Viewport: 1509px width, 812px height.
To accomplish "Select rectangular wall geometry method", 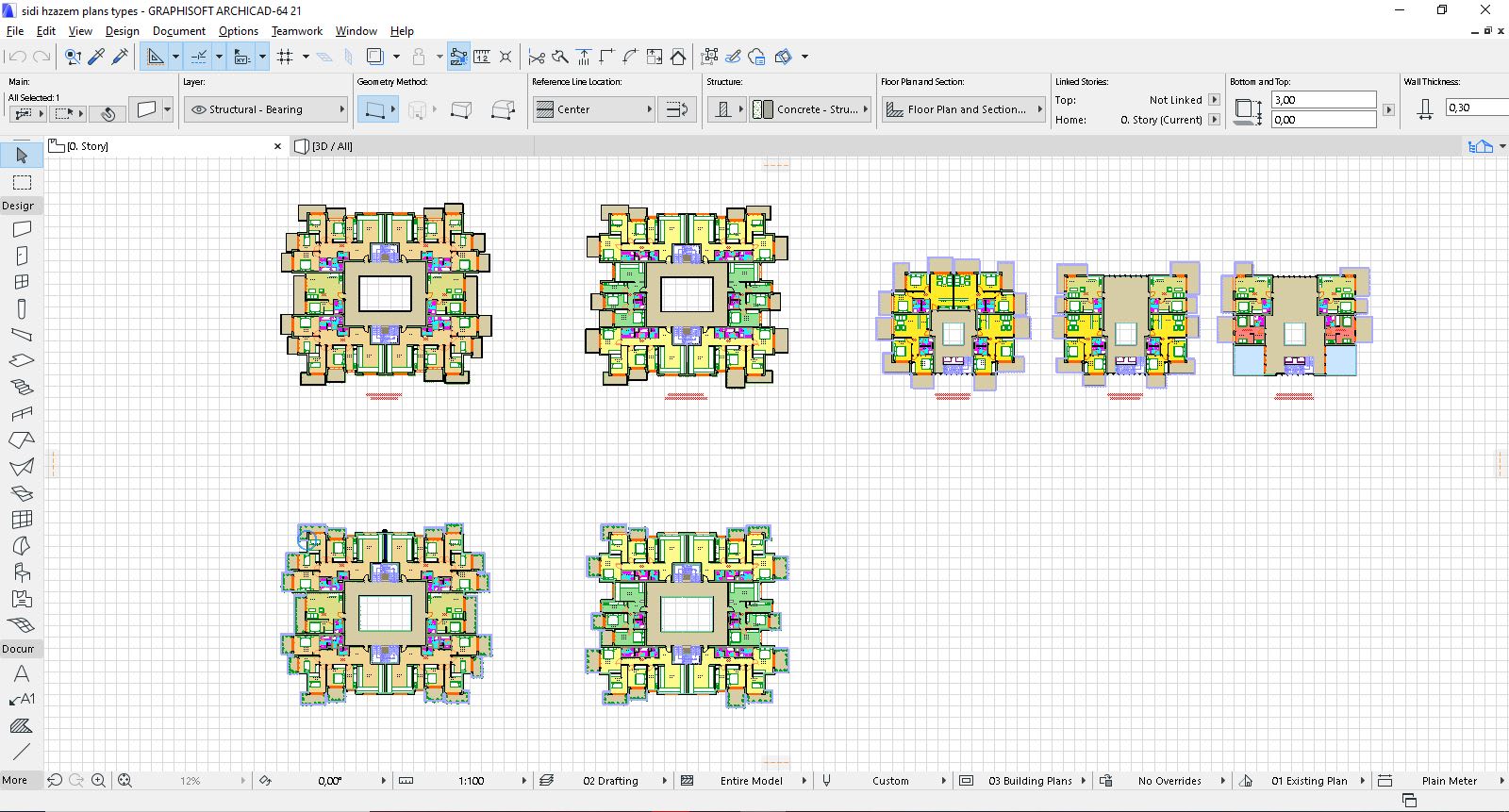I will (x=461, y=110).
